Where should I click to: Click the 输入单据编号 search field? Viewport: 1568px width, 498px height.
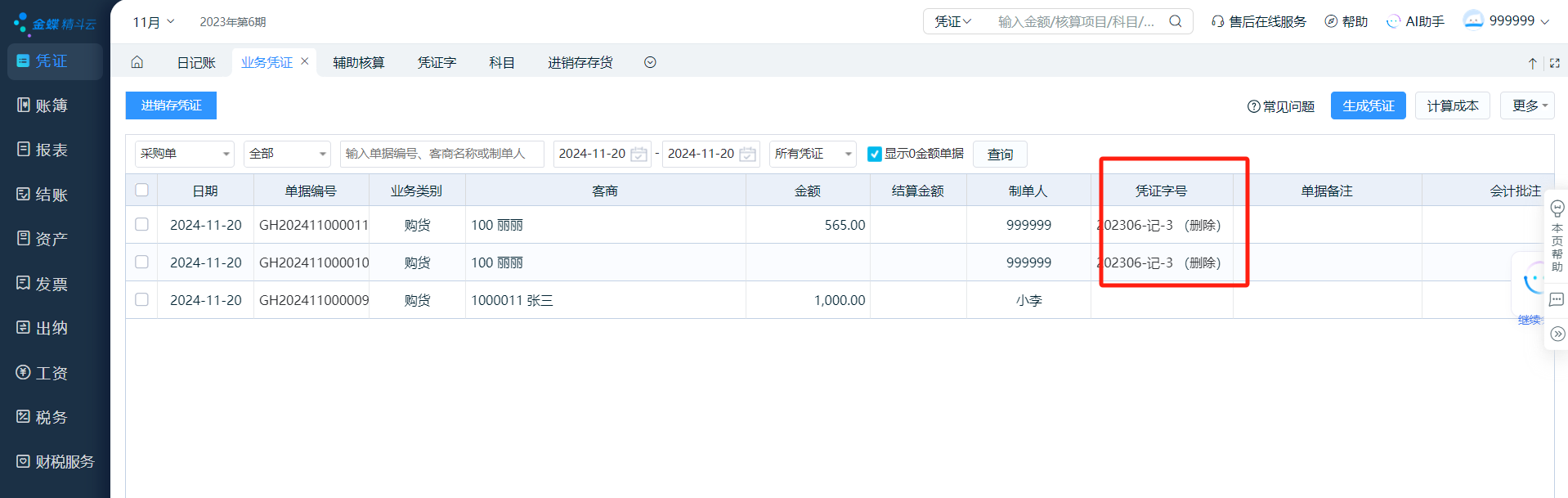(x=441, y=154)
